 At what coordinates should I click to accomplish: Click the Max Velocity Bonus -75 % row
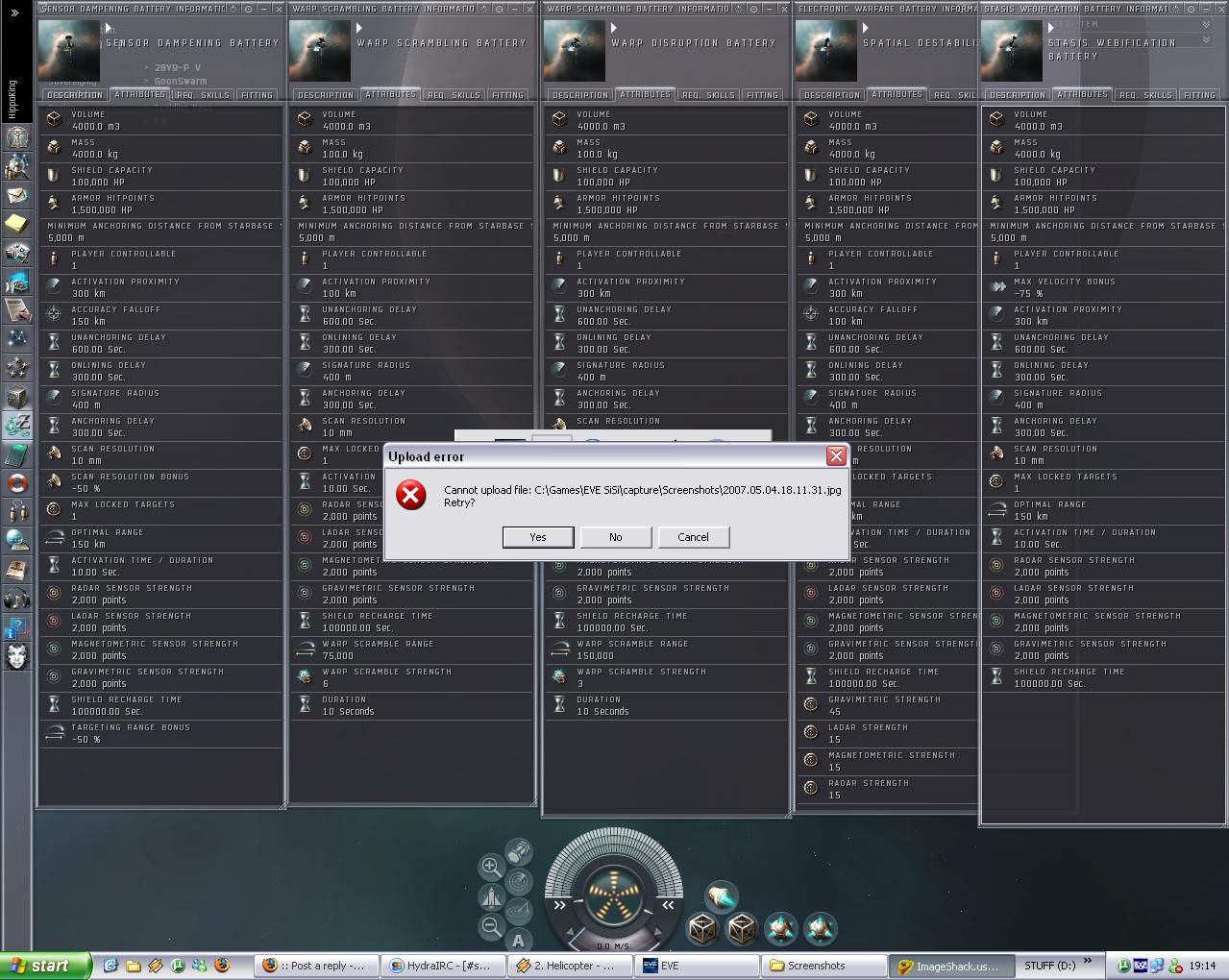click(1103, 287)
